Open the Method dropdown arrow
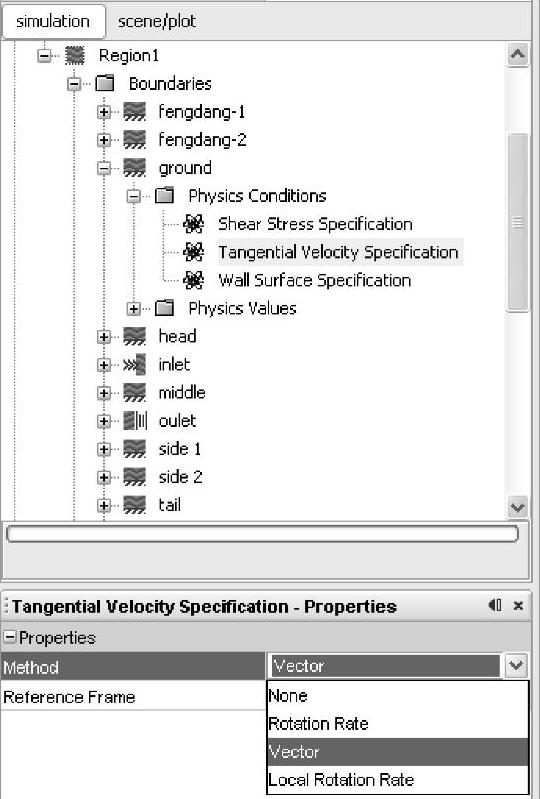Image resolution: width=540 pixels, height=799 pixels. tap(517, 666)
